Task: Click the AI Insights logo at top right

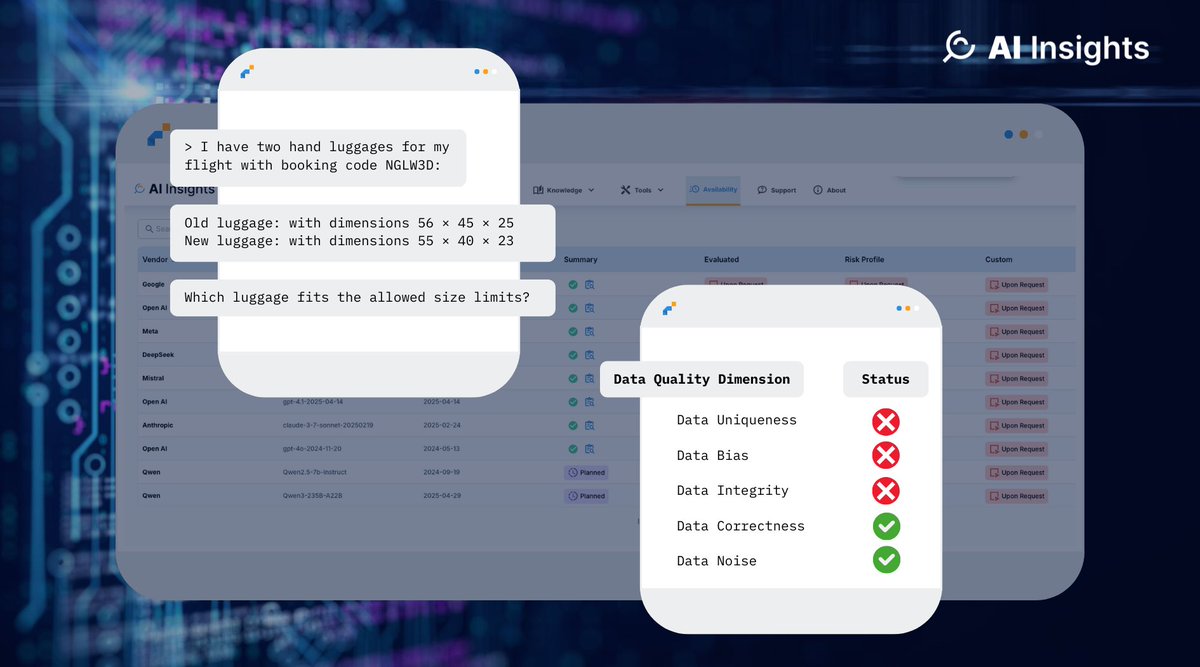Action: pos(1047,47)
